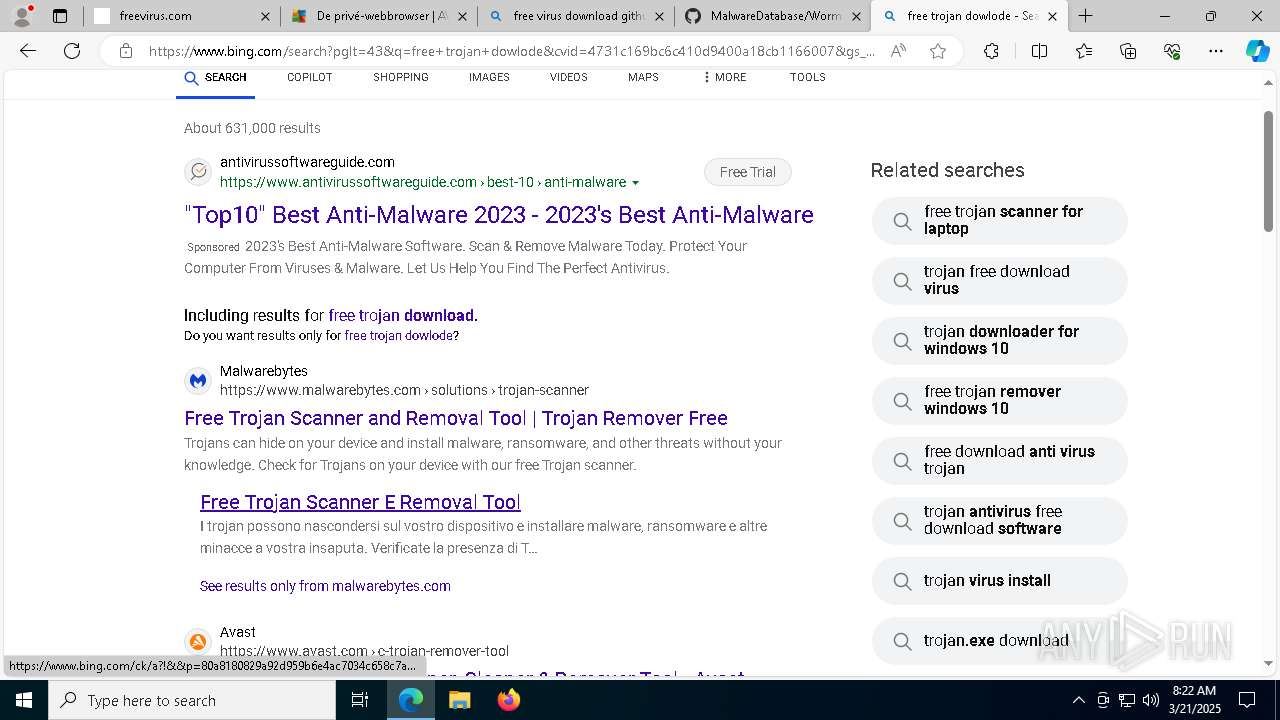The width and height of the screenshot is (1280, 720).
Task: Open the volume speaker tray icon
Action: 1151,700
